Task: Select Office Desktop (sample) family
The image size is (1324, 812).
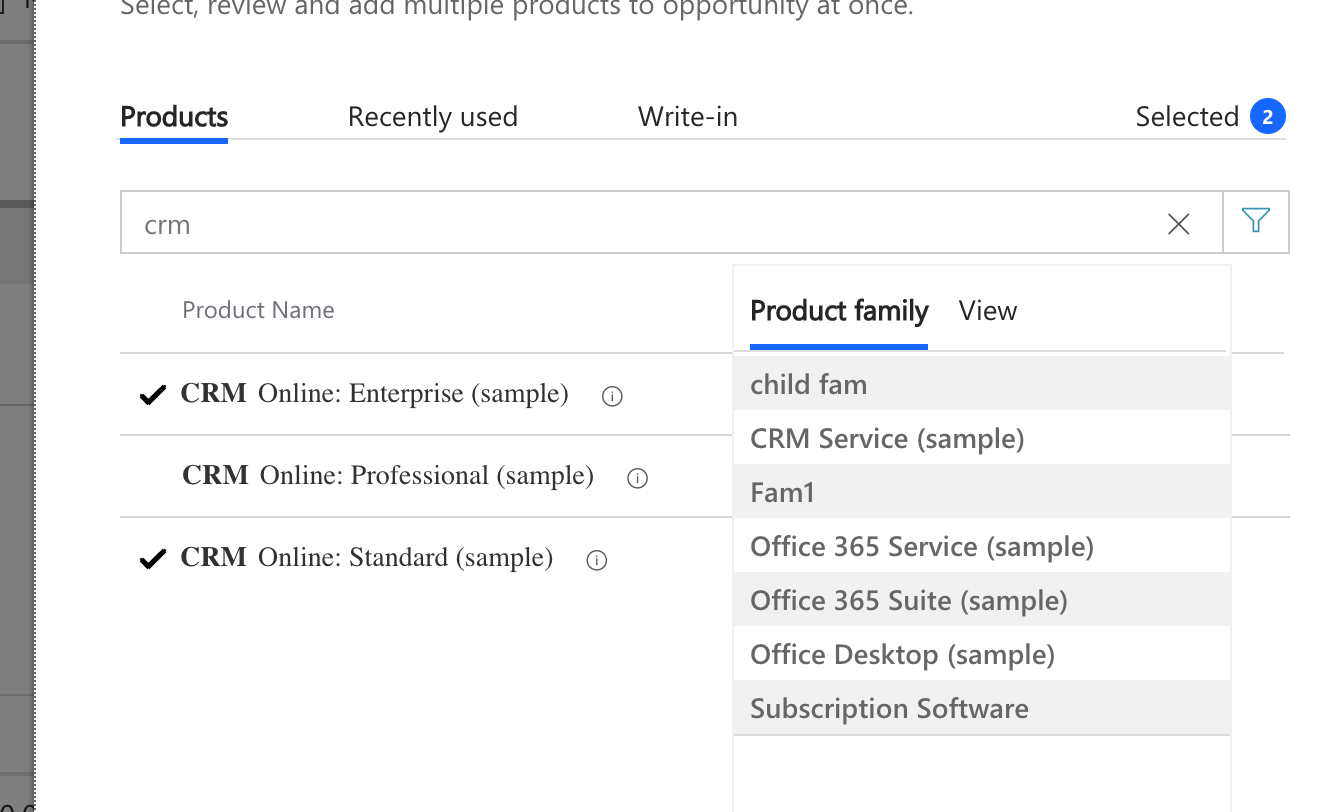Action: tap(982, 654)
